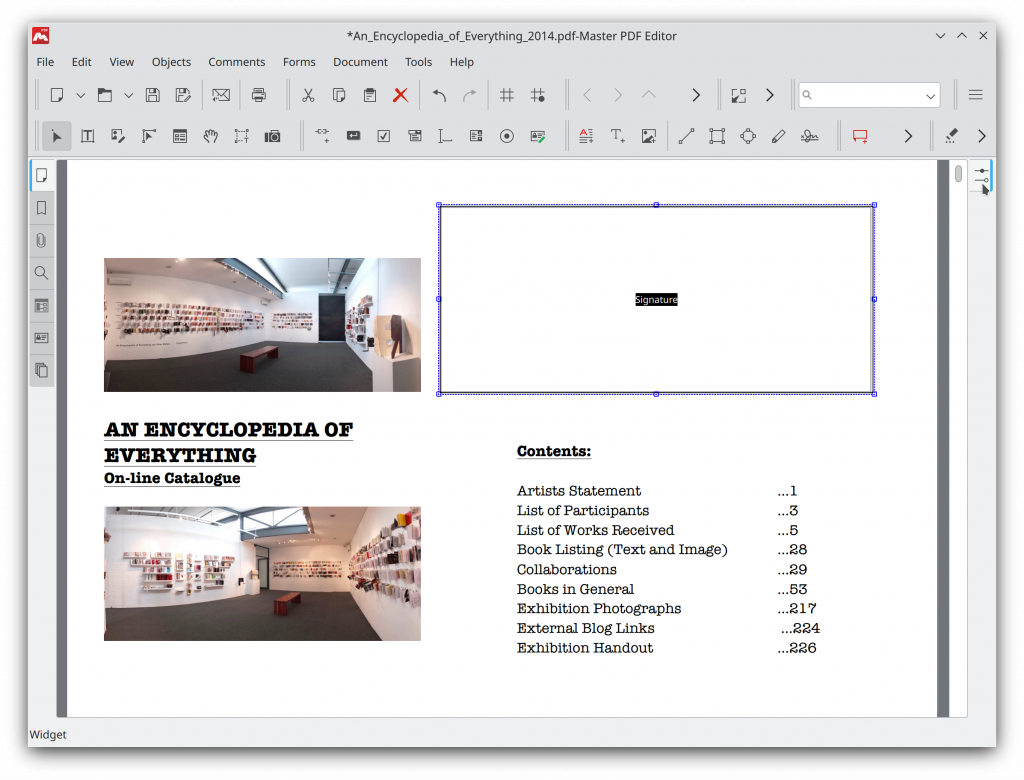Open the folder icon's dropdown arrow
This screenshot has width=1024, height=780.
click(128, 95)
